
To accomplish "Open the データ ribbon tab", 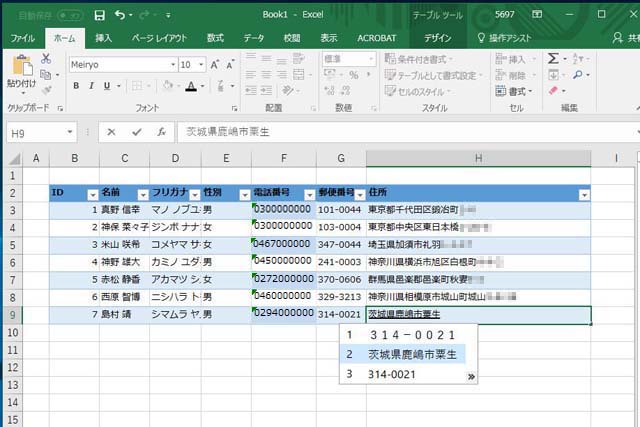I will point(254,38).
